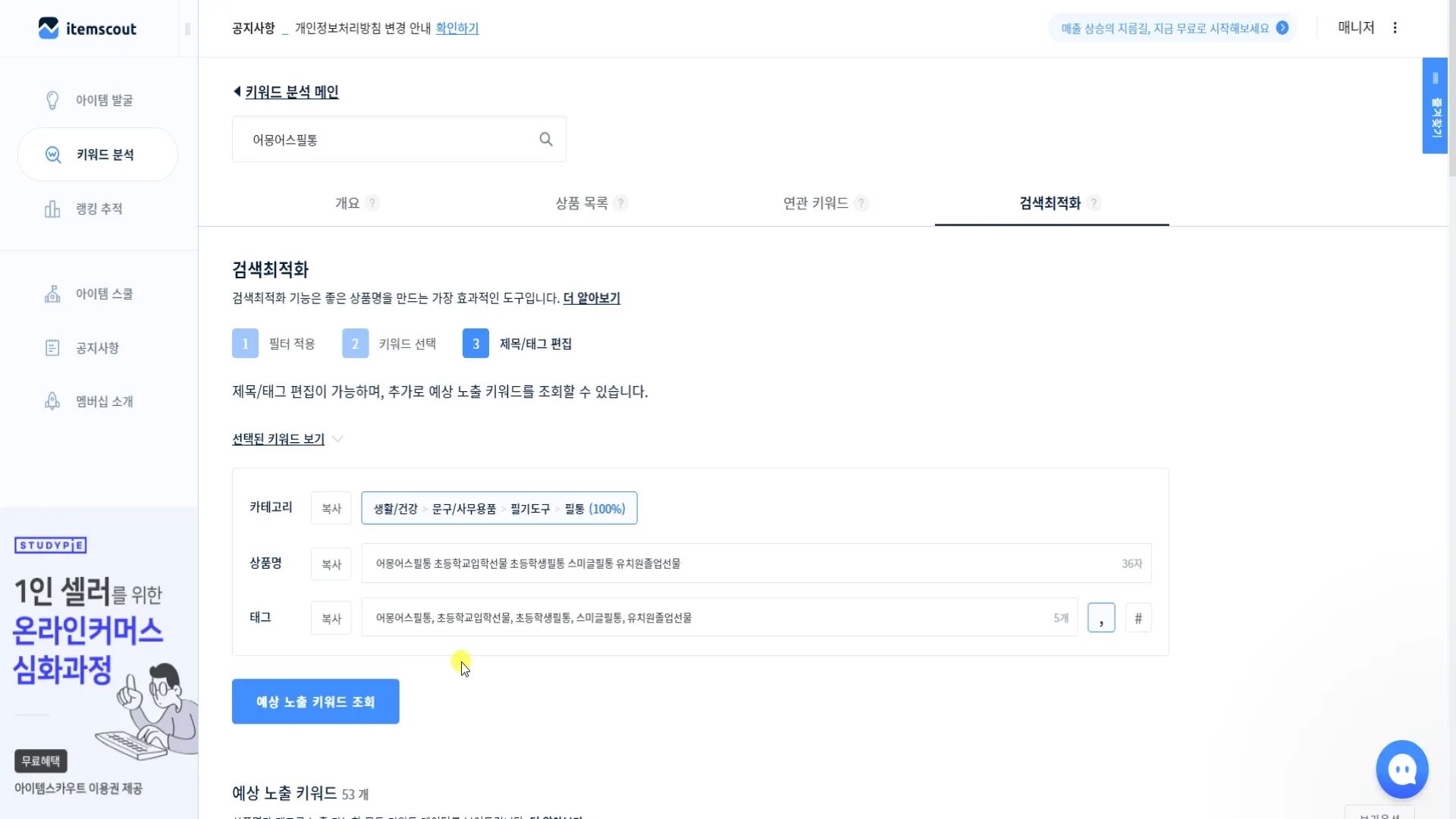Switch to the 연관 키워드 tab
Viewport: 1456px width, 819px height.
[x=815, y=203]
